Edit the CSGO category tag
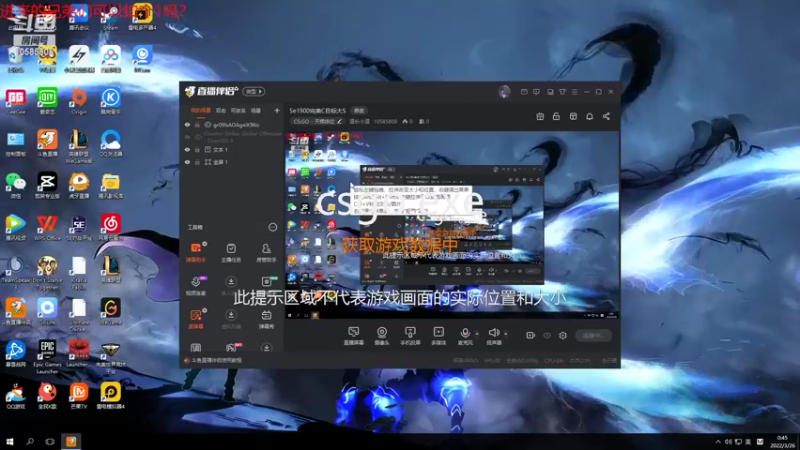800x450 pixels. [x=317, y=121]
